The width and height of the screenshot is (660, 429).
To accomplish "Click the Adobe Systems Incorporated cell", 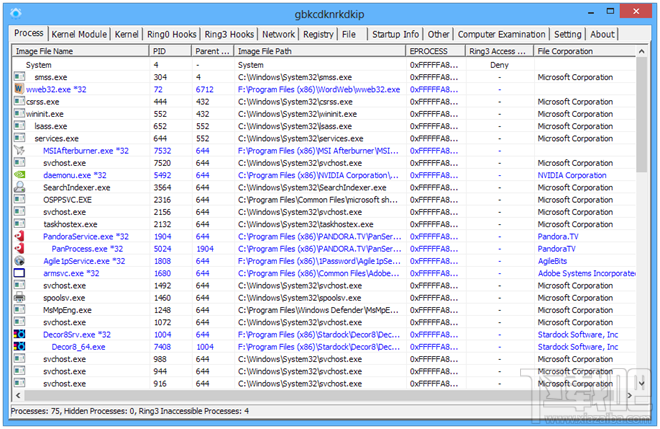I will point(586,273).
